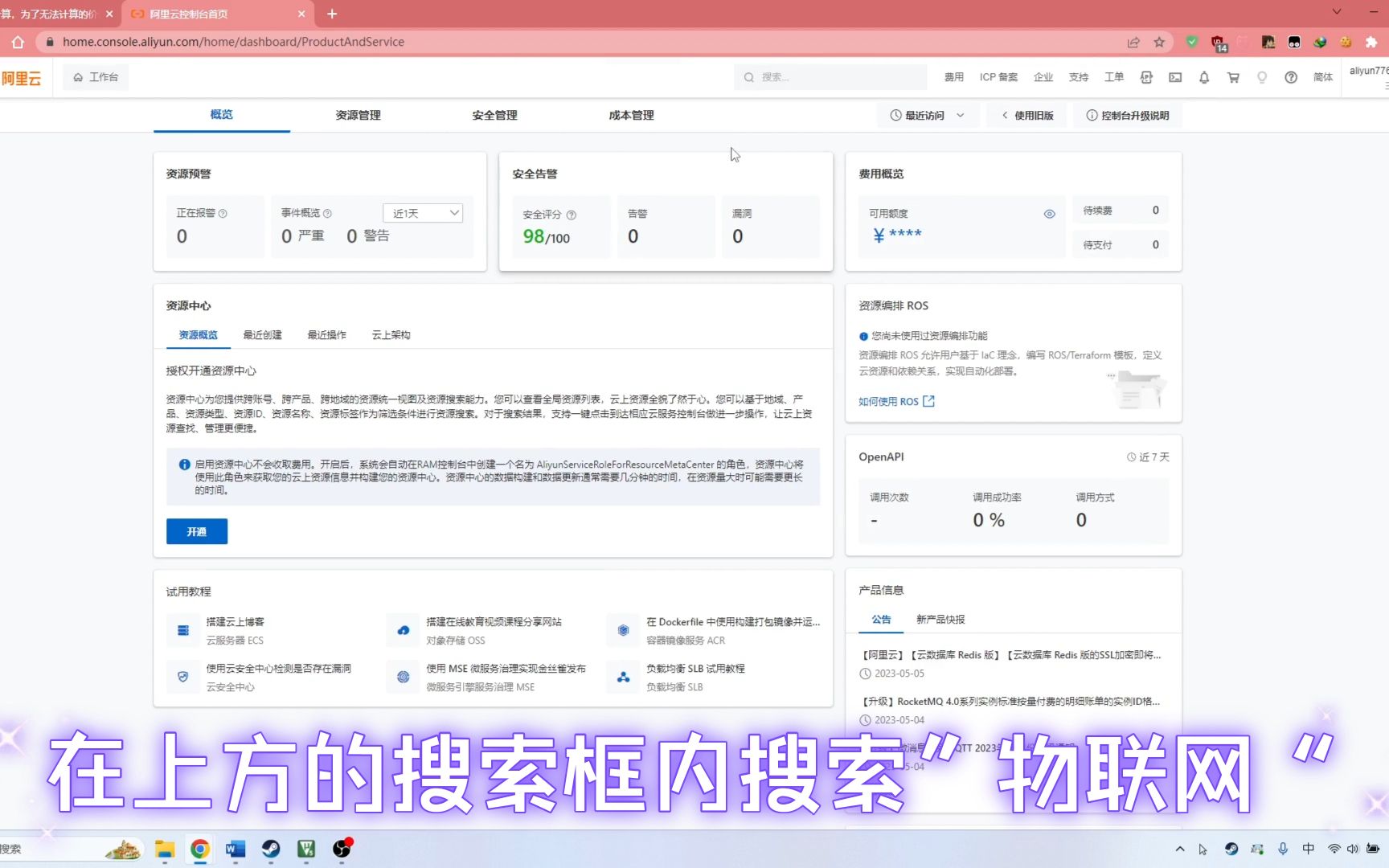
Task: Open the 工单 menu in header
Action: tap(1114, 77)
